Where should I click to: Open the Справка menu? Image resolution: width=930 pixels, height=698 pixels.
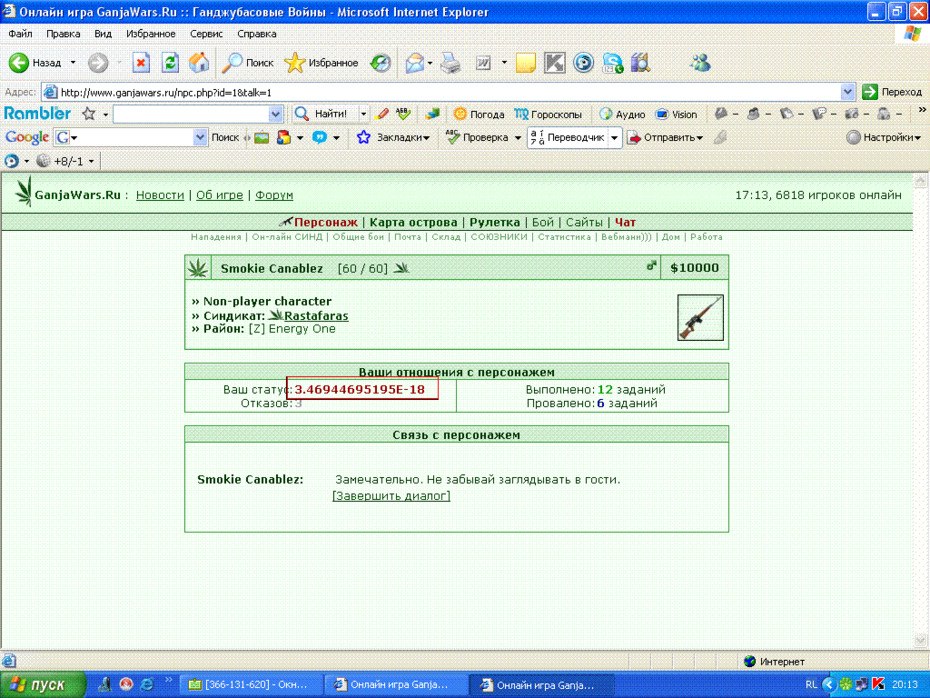coord(257,34)
